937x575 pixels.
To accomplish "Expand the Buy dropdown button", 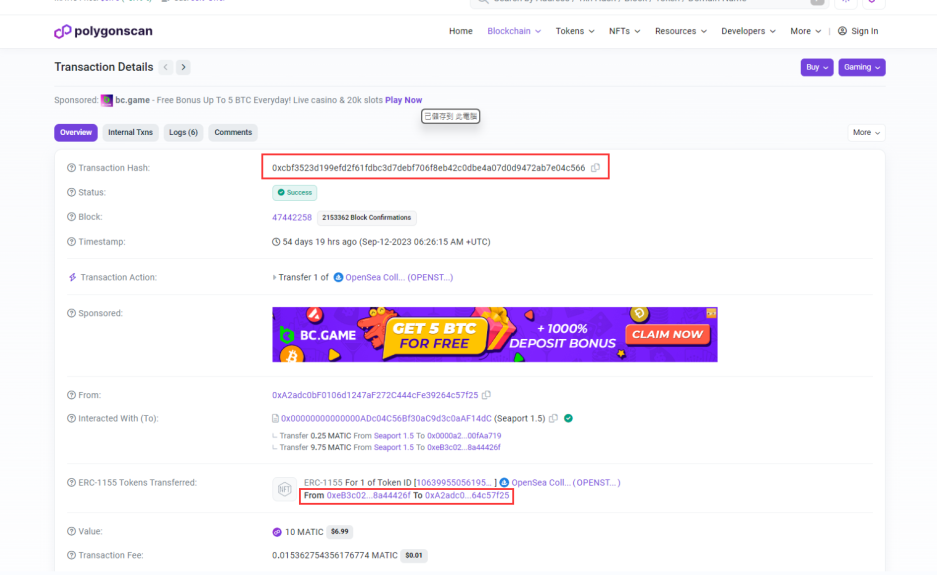I will pyautogui.click(x=817, y=67).
